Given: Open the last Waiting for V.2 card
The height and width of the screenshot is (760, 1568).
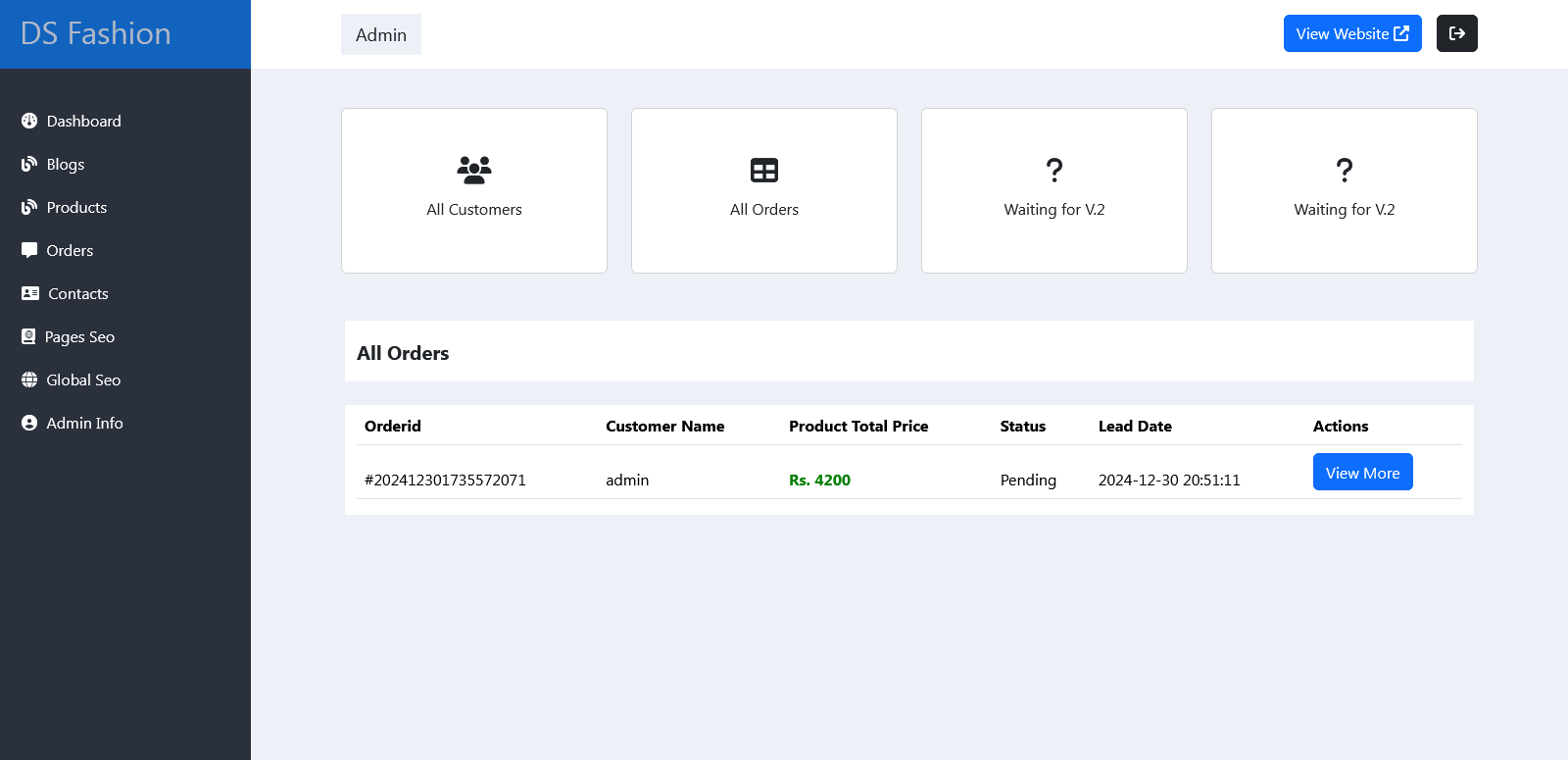Looking at the screenshot, I should click(x=1345, y=190).
